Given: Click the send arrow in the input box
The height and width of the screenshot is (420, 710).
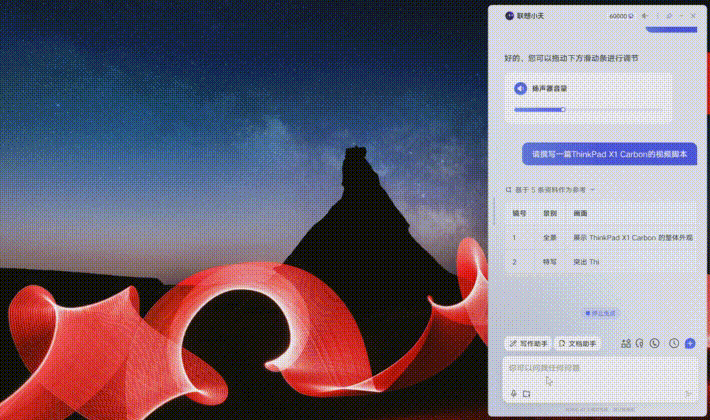Looking at the screenshot, I should [687, 393].
